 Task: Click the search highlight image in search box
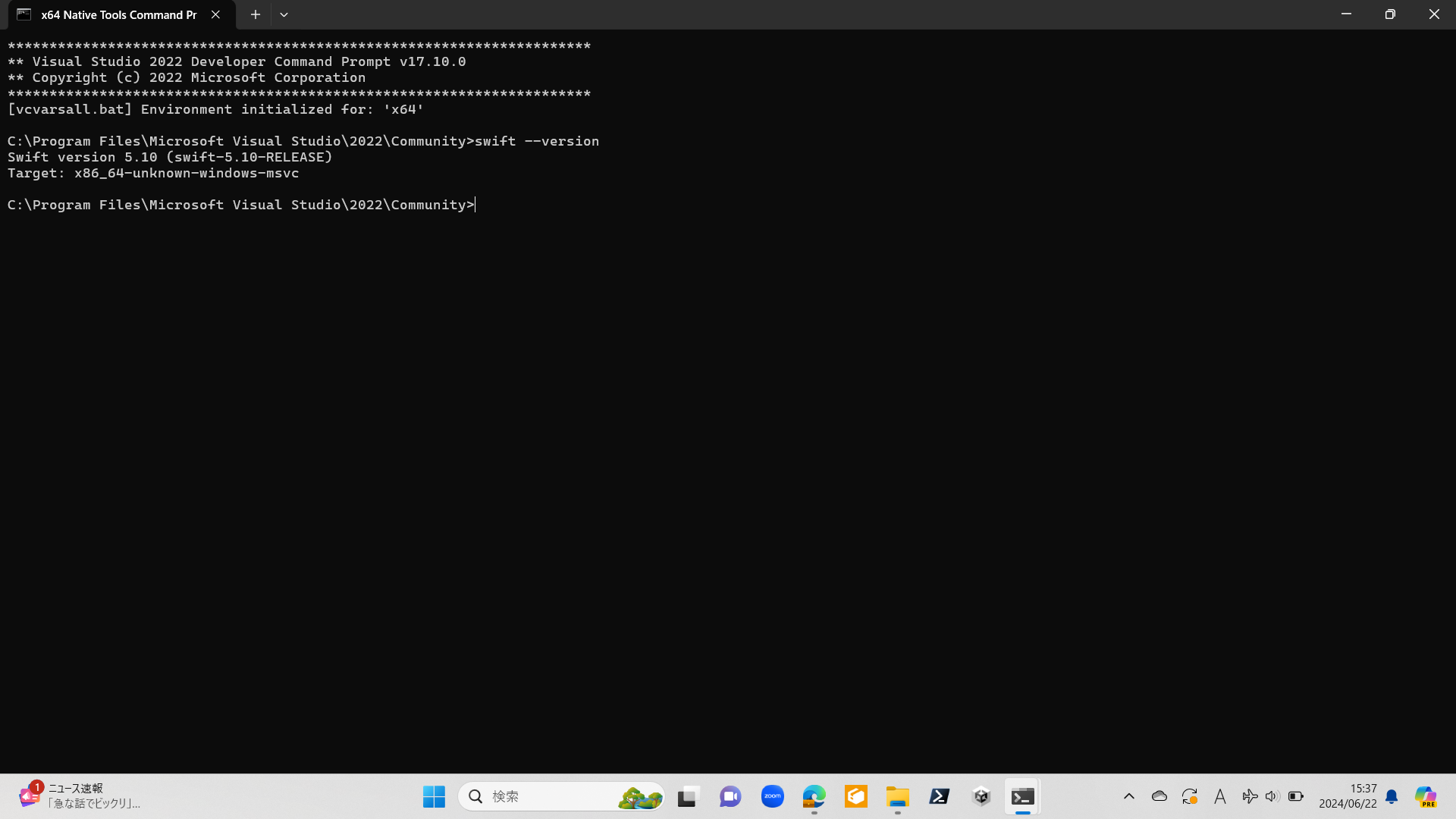pos(640,797)
